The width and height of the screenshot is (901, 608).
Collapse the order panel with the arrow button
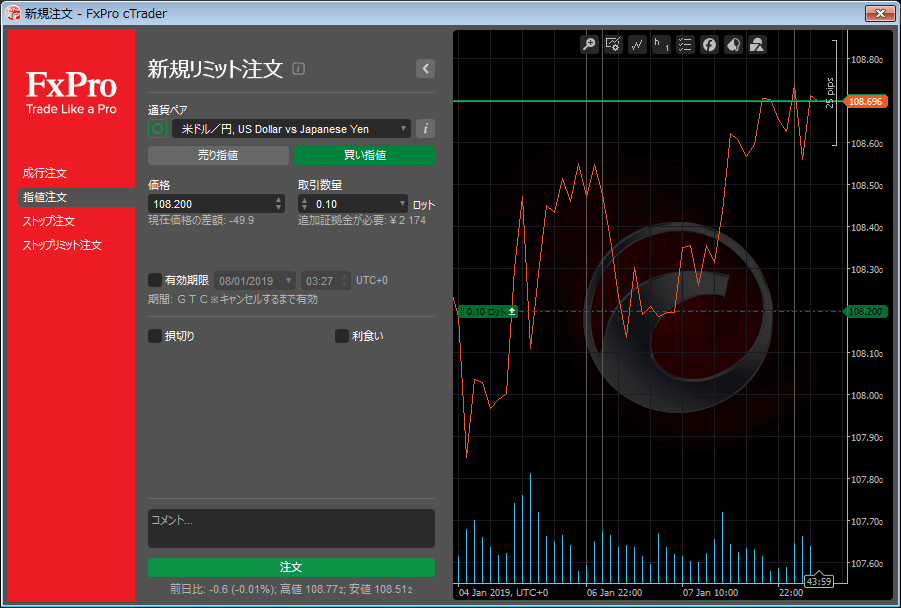click(x=425, y=68)
